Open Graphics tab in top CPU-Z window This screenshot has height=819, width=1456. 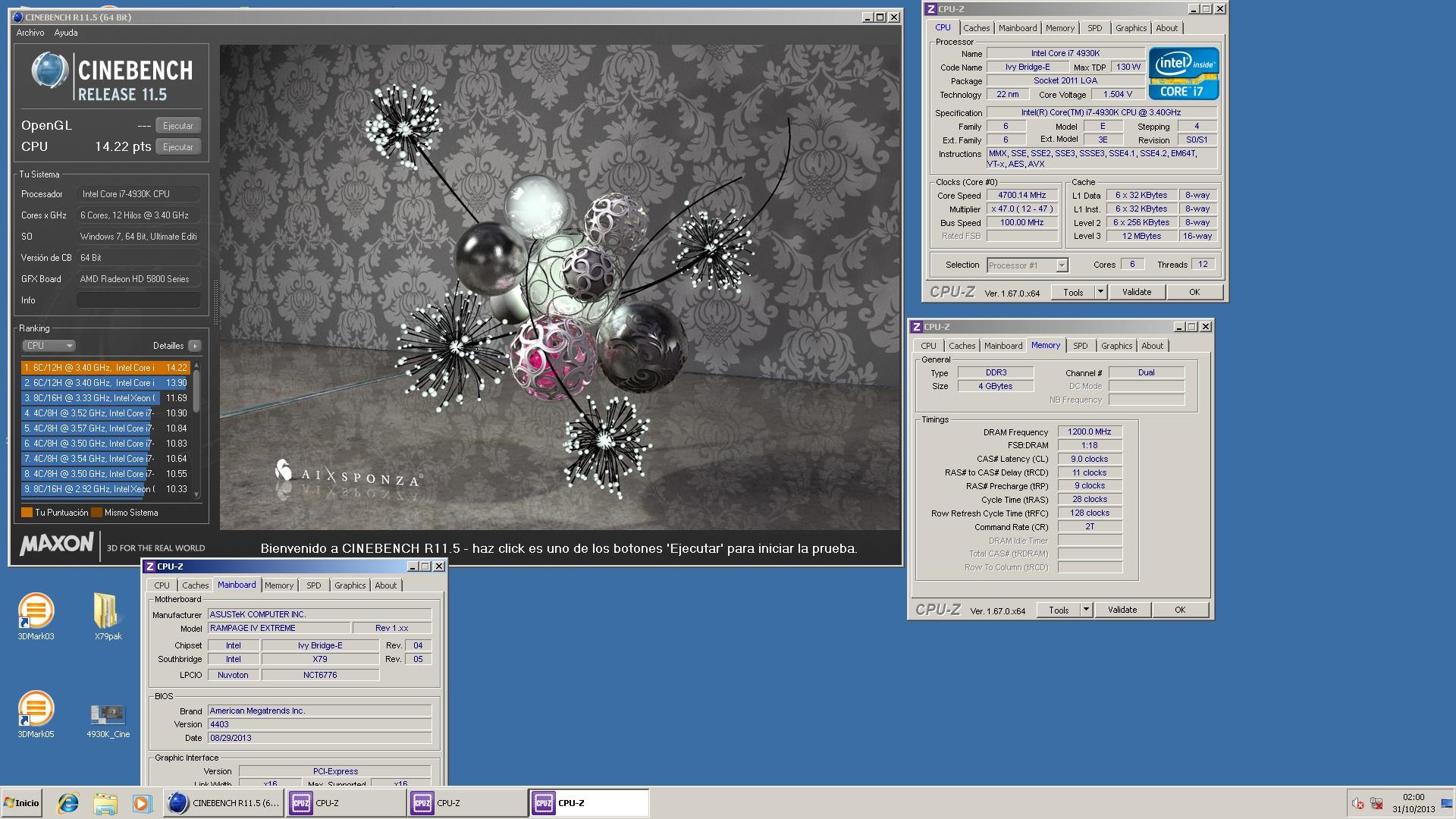coord(1131,28)
